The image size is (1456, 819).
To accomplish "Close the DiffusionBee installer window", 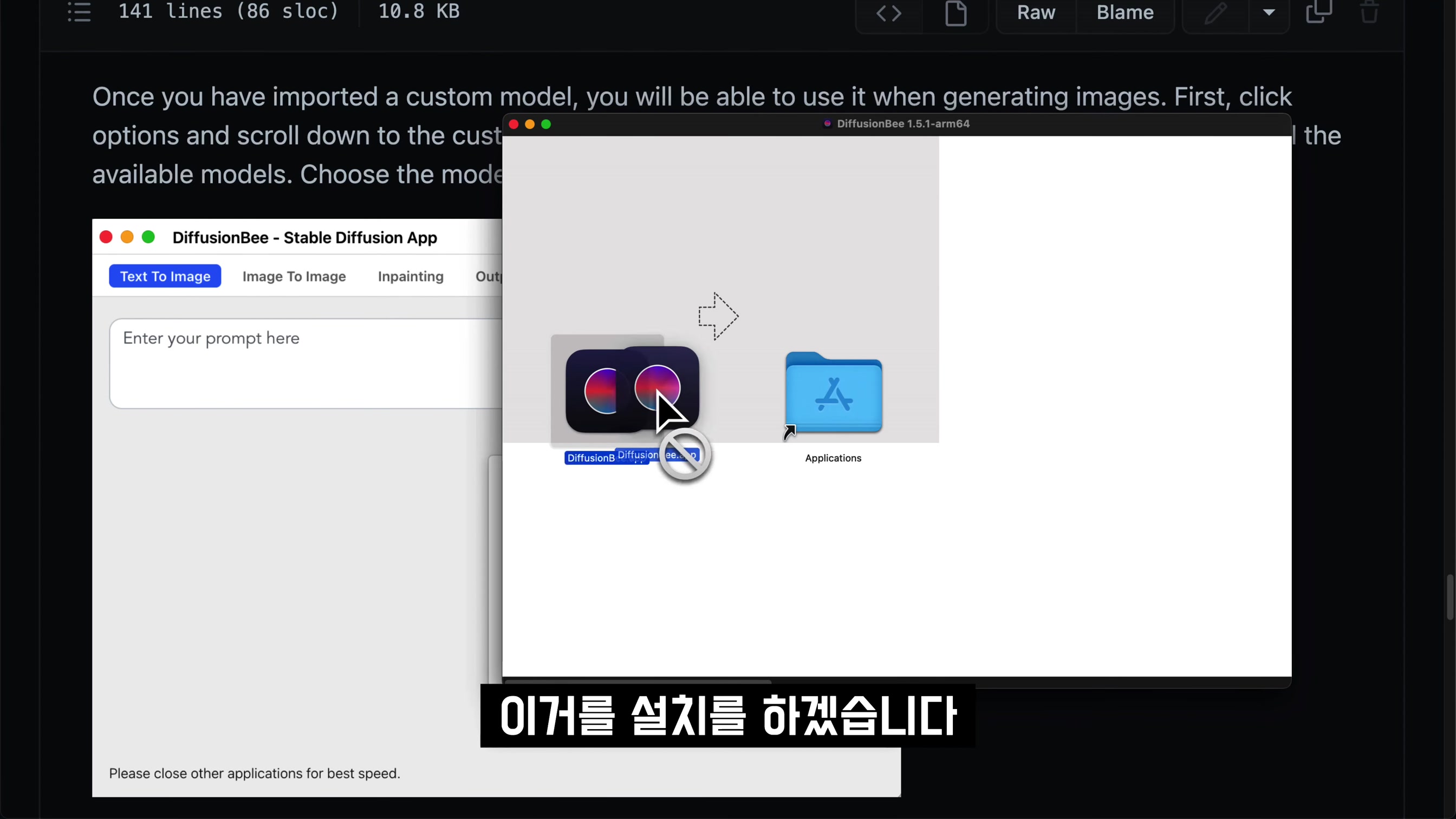I will tap(514, 125).
